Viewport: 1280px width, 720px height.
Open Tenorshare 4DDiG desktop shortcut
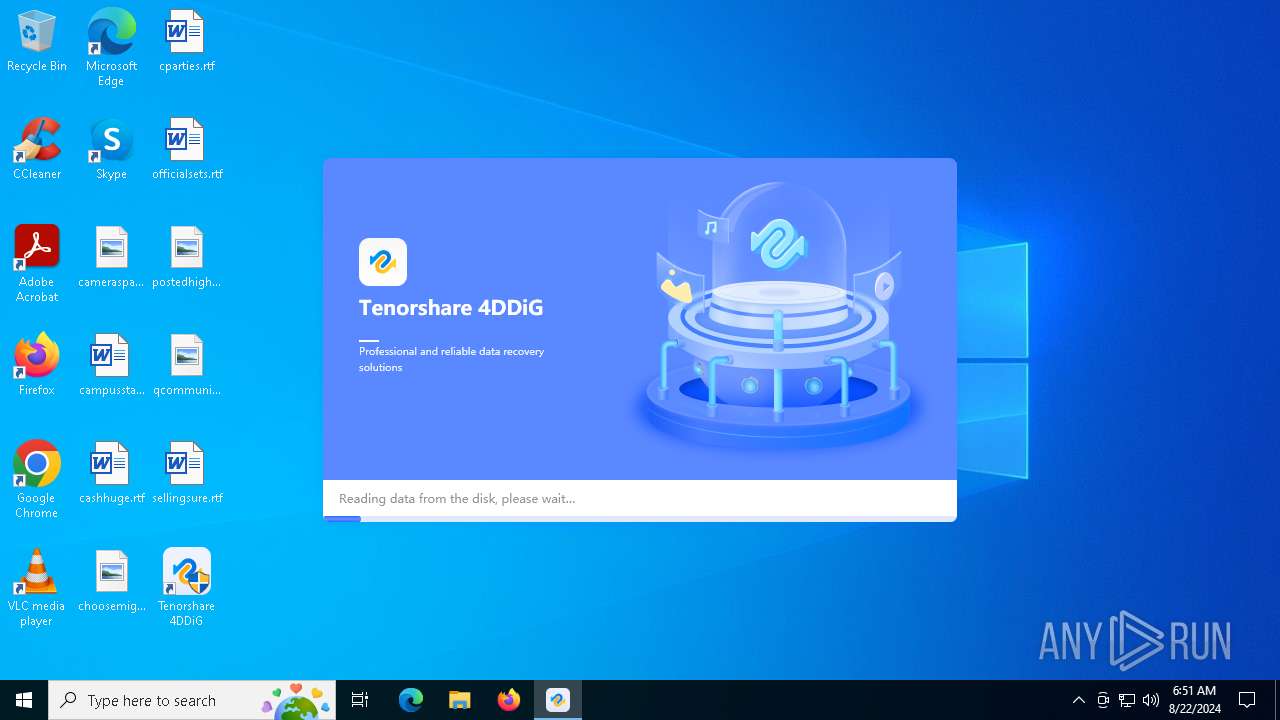tap(187, 588)
